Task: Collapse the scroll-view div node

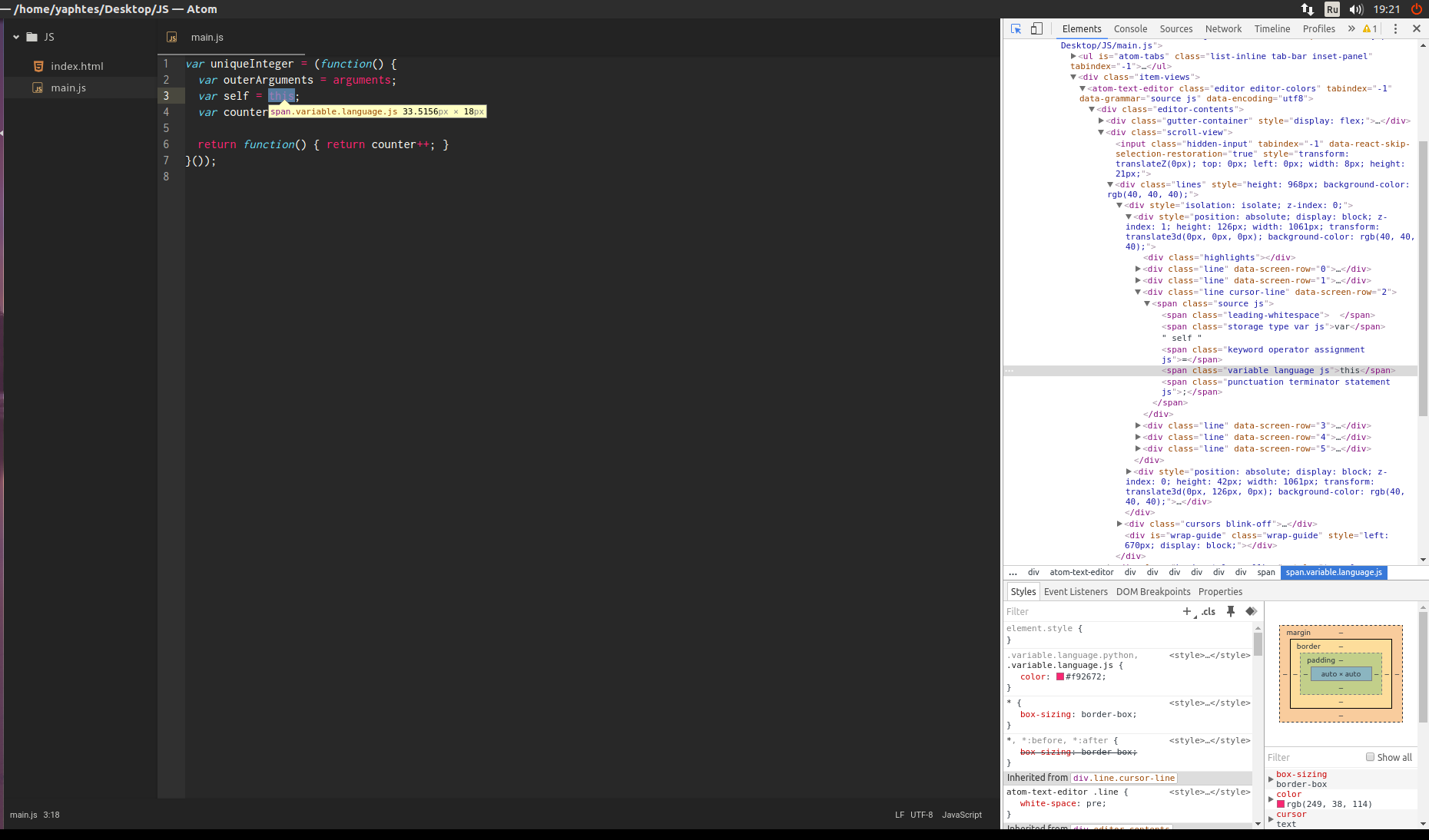Action: (x=1101, y=132)
